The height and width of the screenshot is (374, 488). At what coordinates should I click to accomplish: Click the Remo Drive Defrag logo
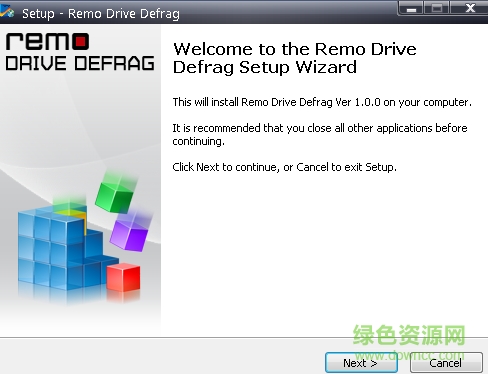coord(80,51)
